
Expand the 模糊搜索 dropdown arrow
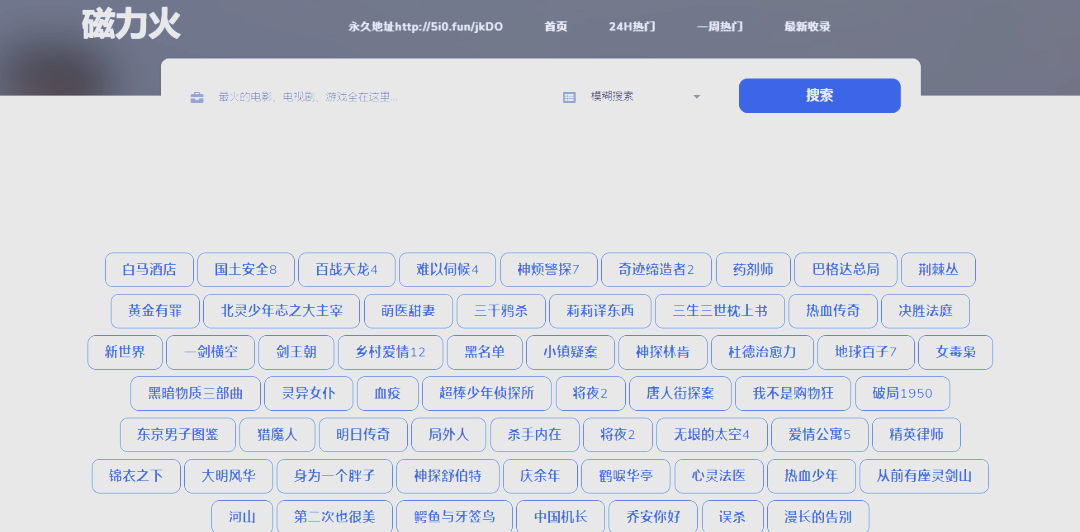point(696,97)
